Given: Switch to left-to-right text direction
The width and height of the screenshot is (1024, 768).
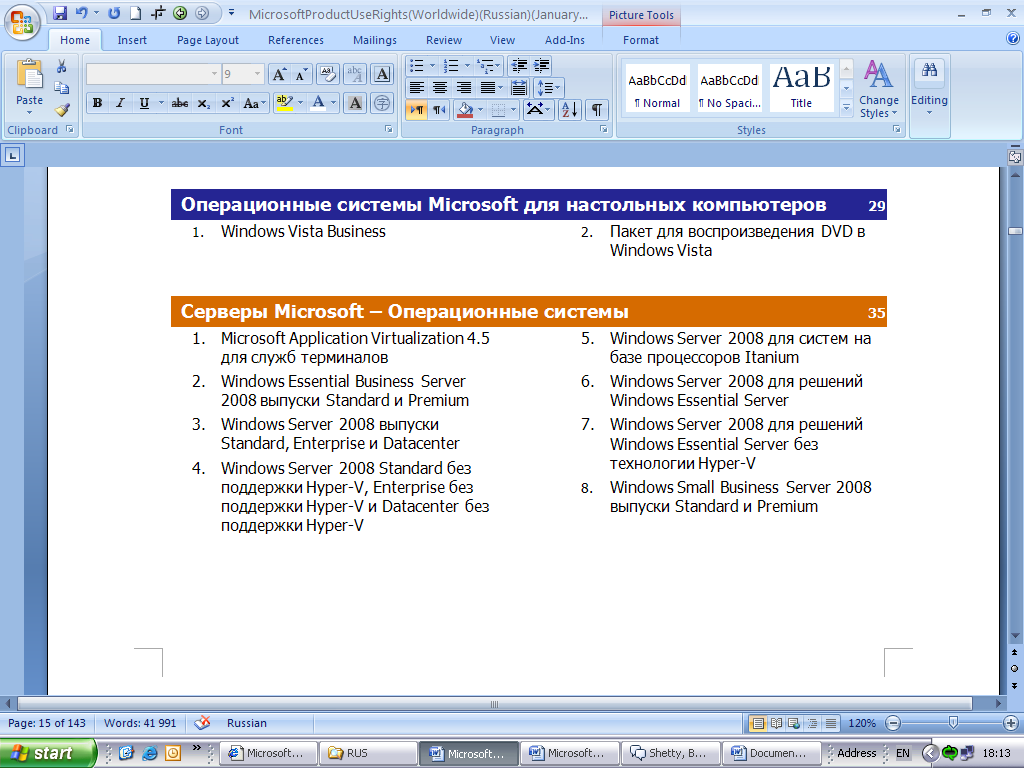Looking at the screenshot, I should (x=417, y=110).
